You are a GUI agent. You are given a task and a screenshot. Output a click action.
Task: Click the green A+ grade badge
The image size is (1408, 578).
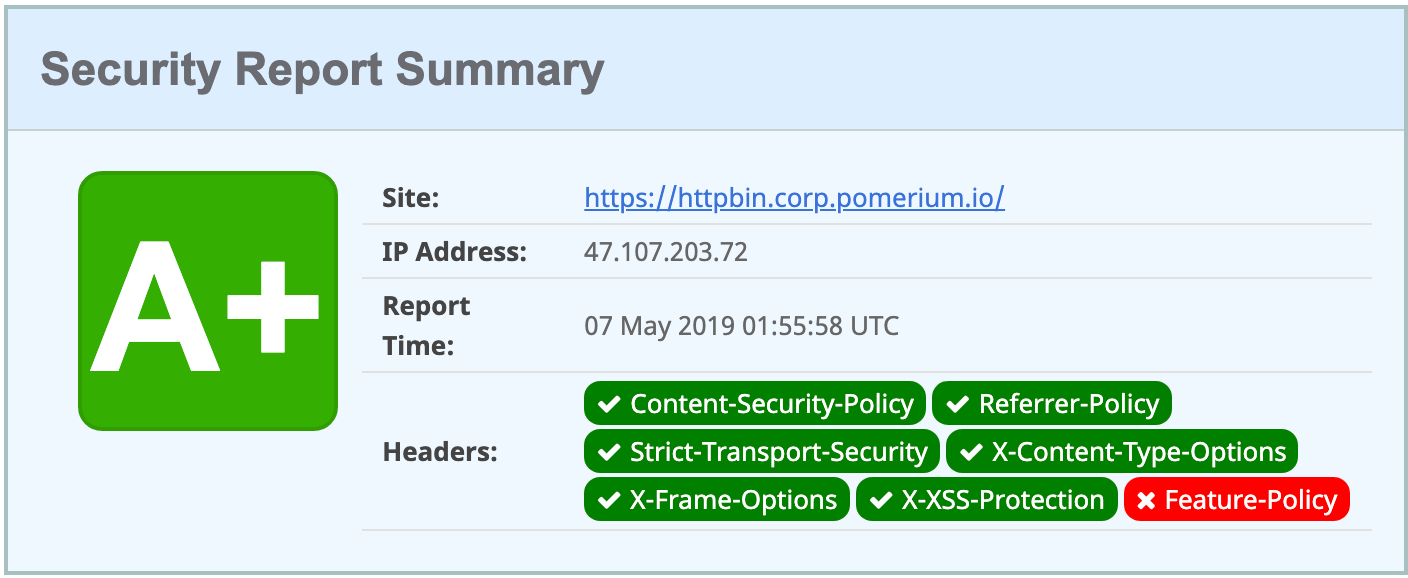(208, 301)
